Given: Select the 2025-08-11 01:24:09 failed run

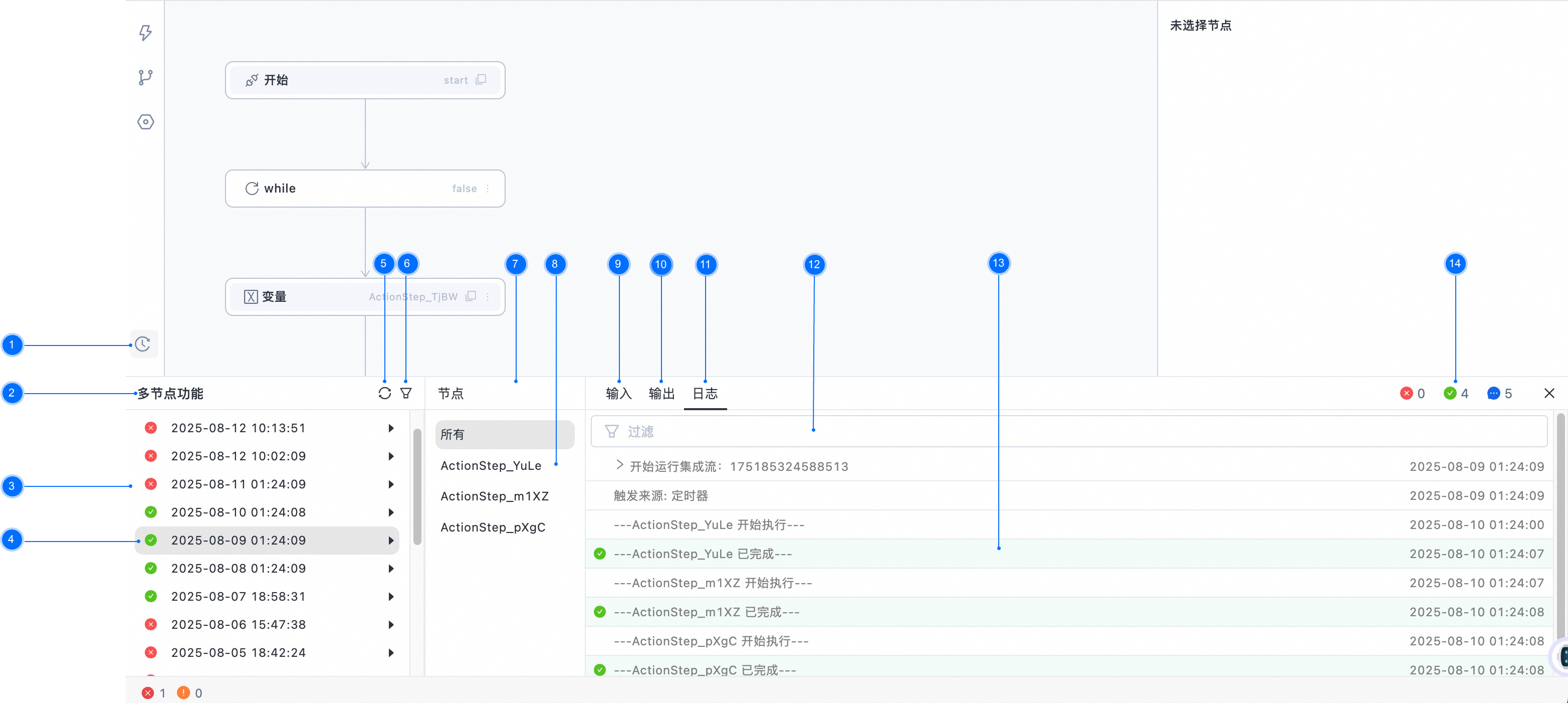Looking at the screenshot, I should (239, 484).
